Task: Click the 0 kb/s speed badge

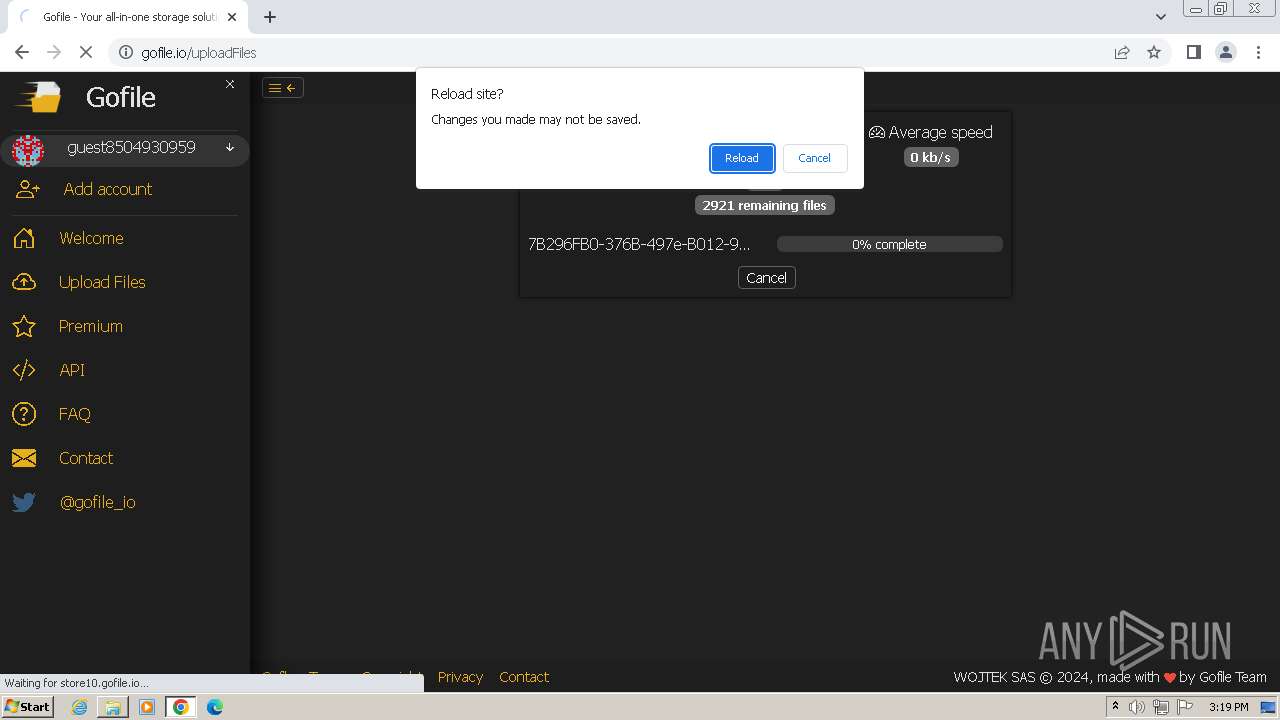Action: click(931, 157)
